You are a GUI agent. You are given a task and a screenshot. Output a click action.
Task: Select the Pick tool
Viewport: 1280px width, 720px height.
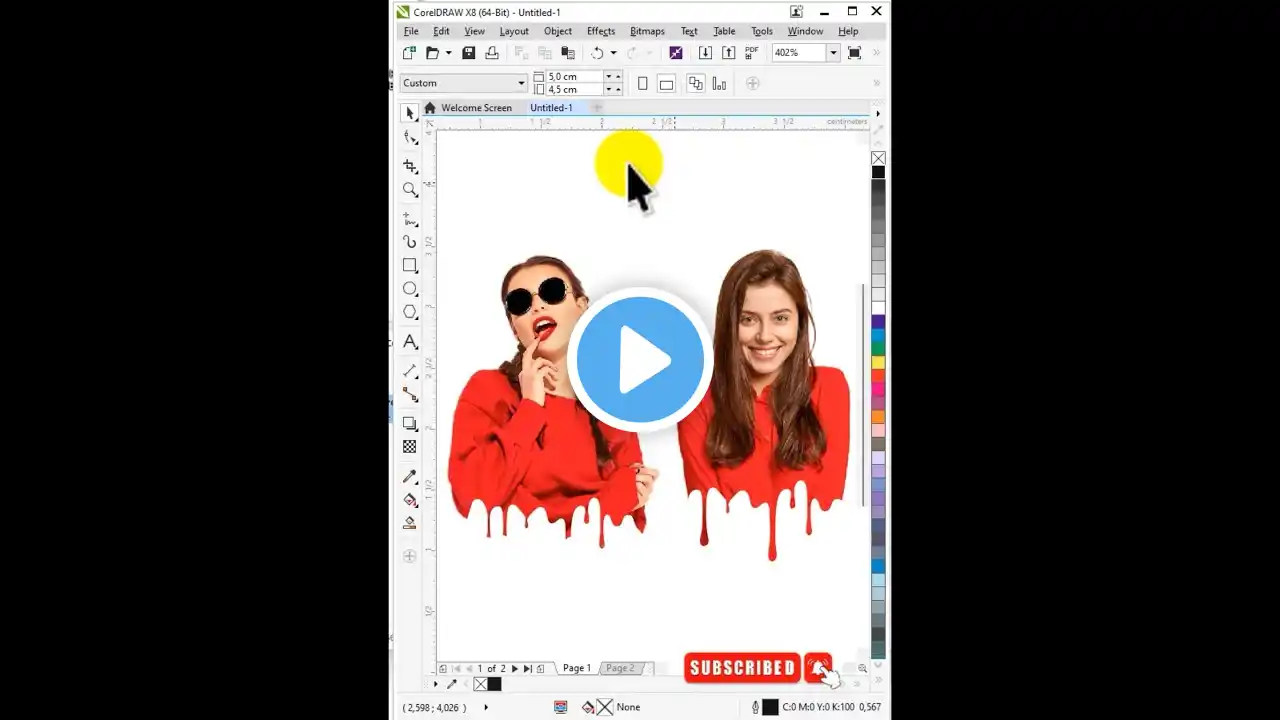click(x=410, y=113)
